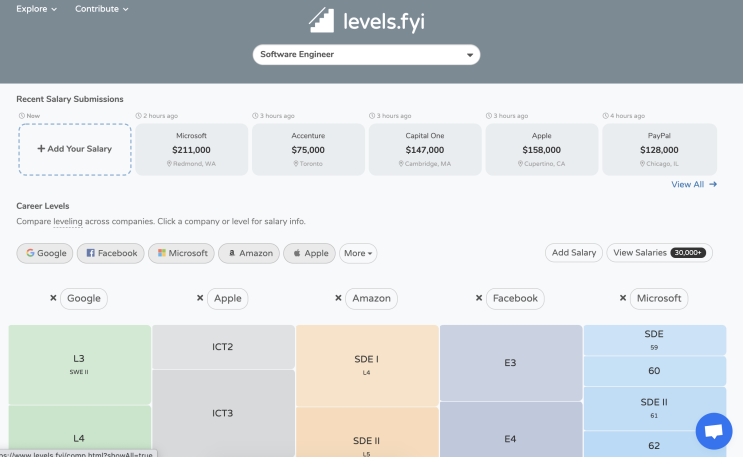This screenshot has width=743, height=457.
Task: Click the underlined leveling link
Action: click(x=68, y=221)
